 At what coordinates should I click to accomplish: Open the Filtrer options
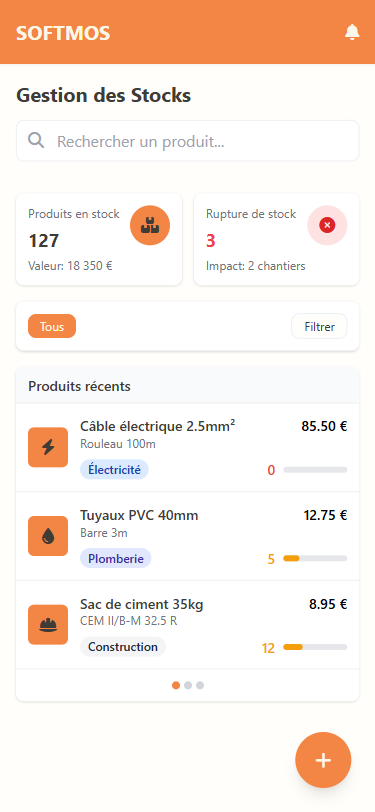pyautogui.click(x=319, y=326)
